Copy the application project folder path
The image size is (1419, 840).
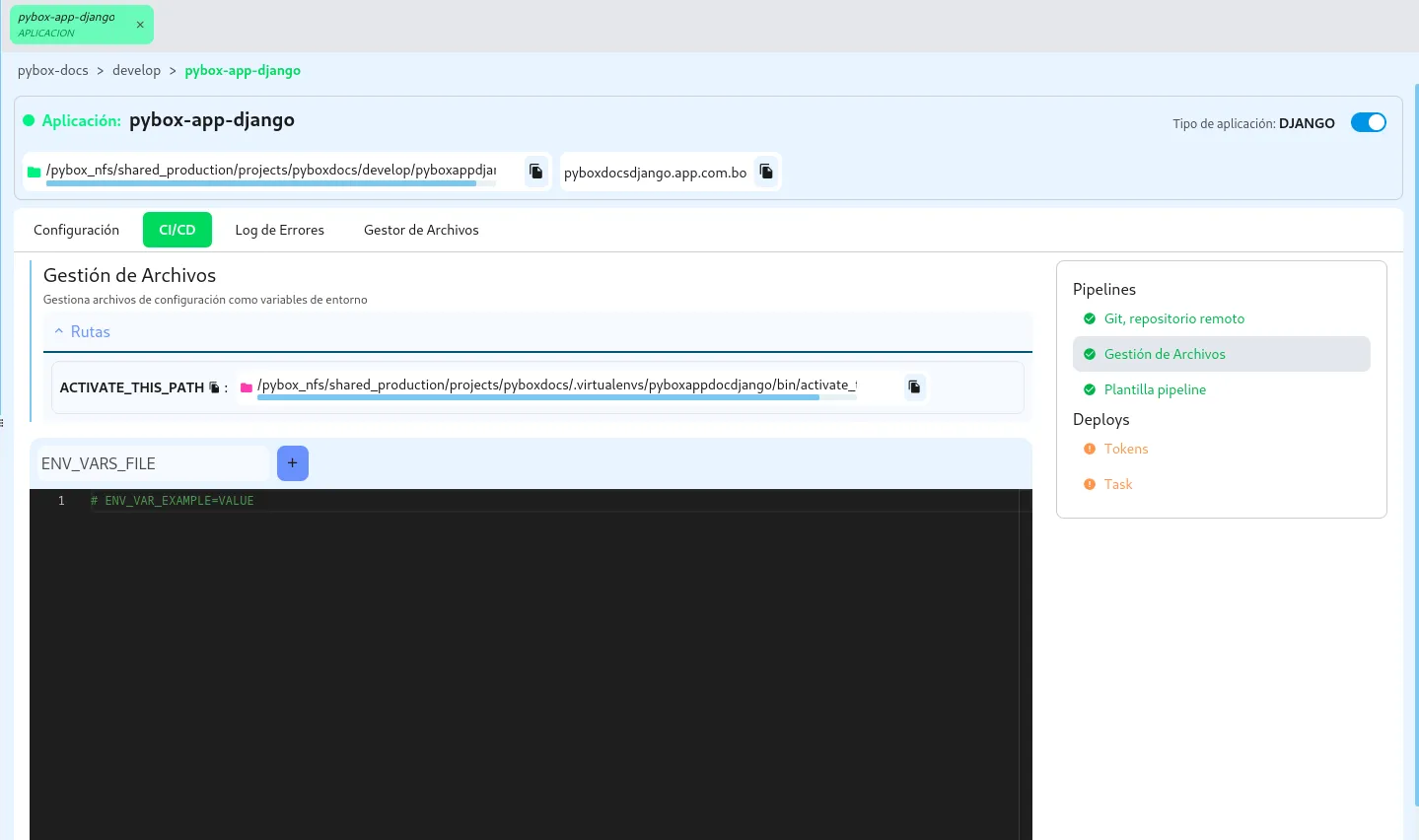pos(536,172)
